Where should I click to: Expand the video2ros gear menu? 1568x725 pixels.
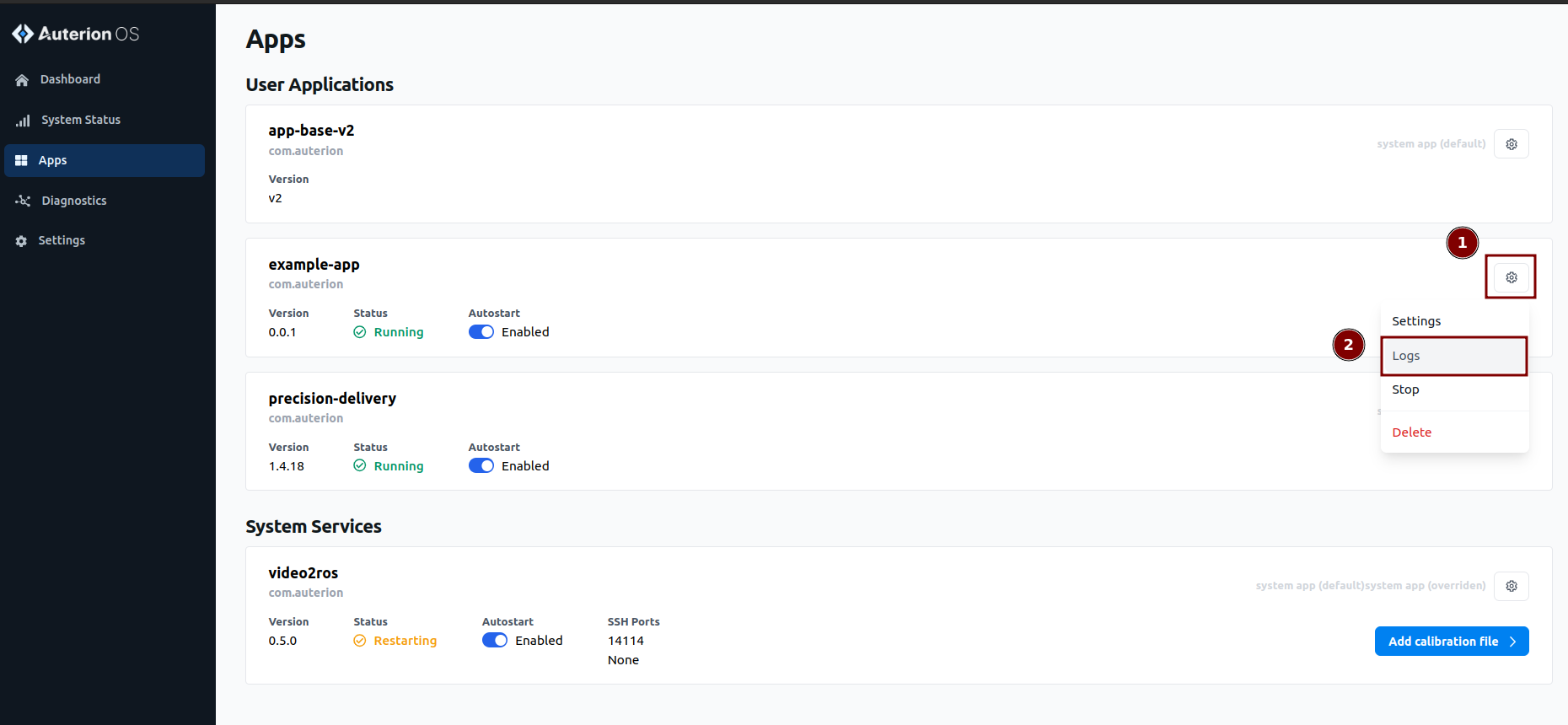(x=1511, y=586)
